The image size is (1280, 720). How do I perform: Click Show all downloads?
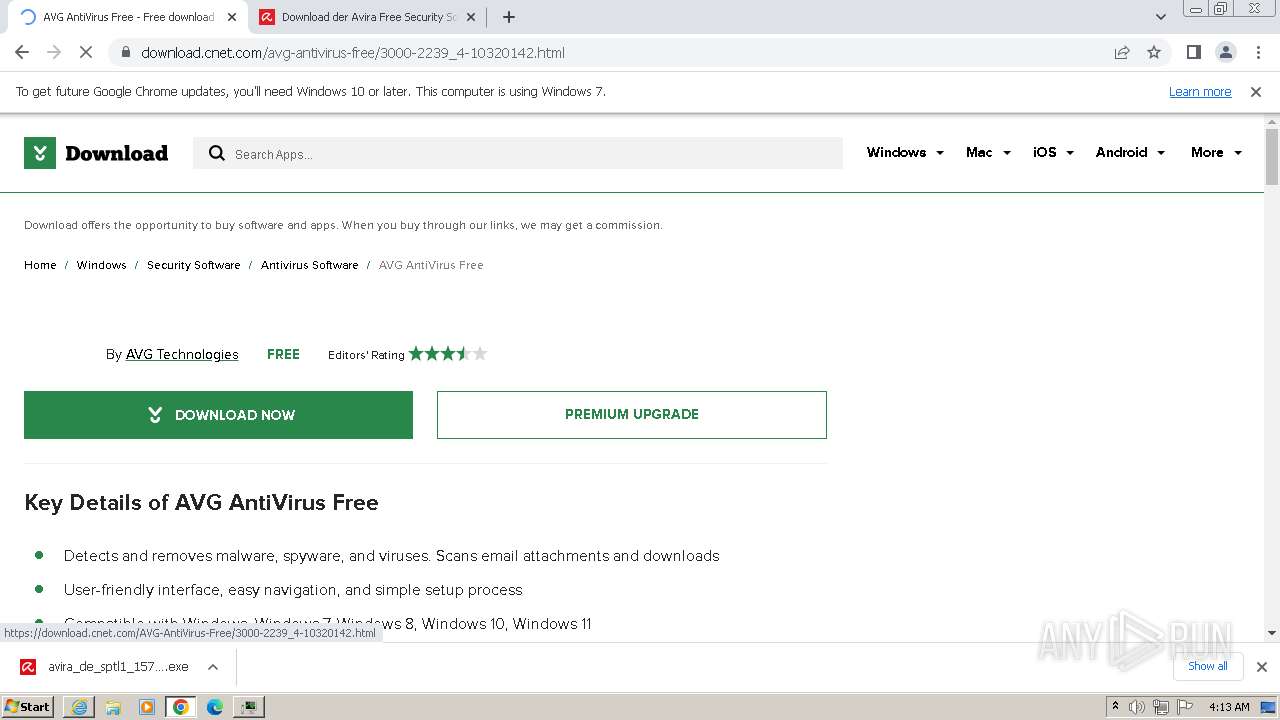[x=1208, y=666]
